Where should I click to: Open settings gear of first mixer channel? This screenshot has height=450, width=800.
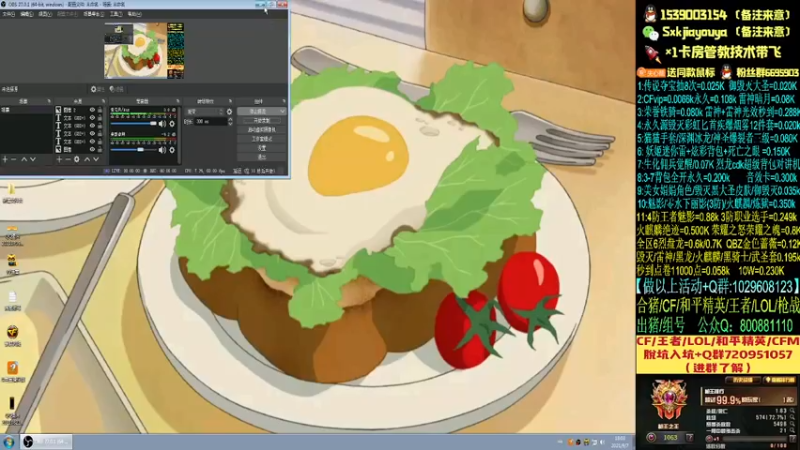point(172,123)
